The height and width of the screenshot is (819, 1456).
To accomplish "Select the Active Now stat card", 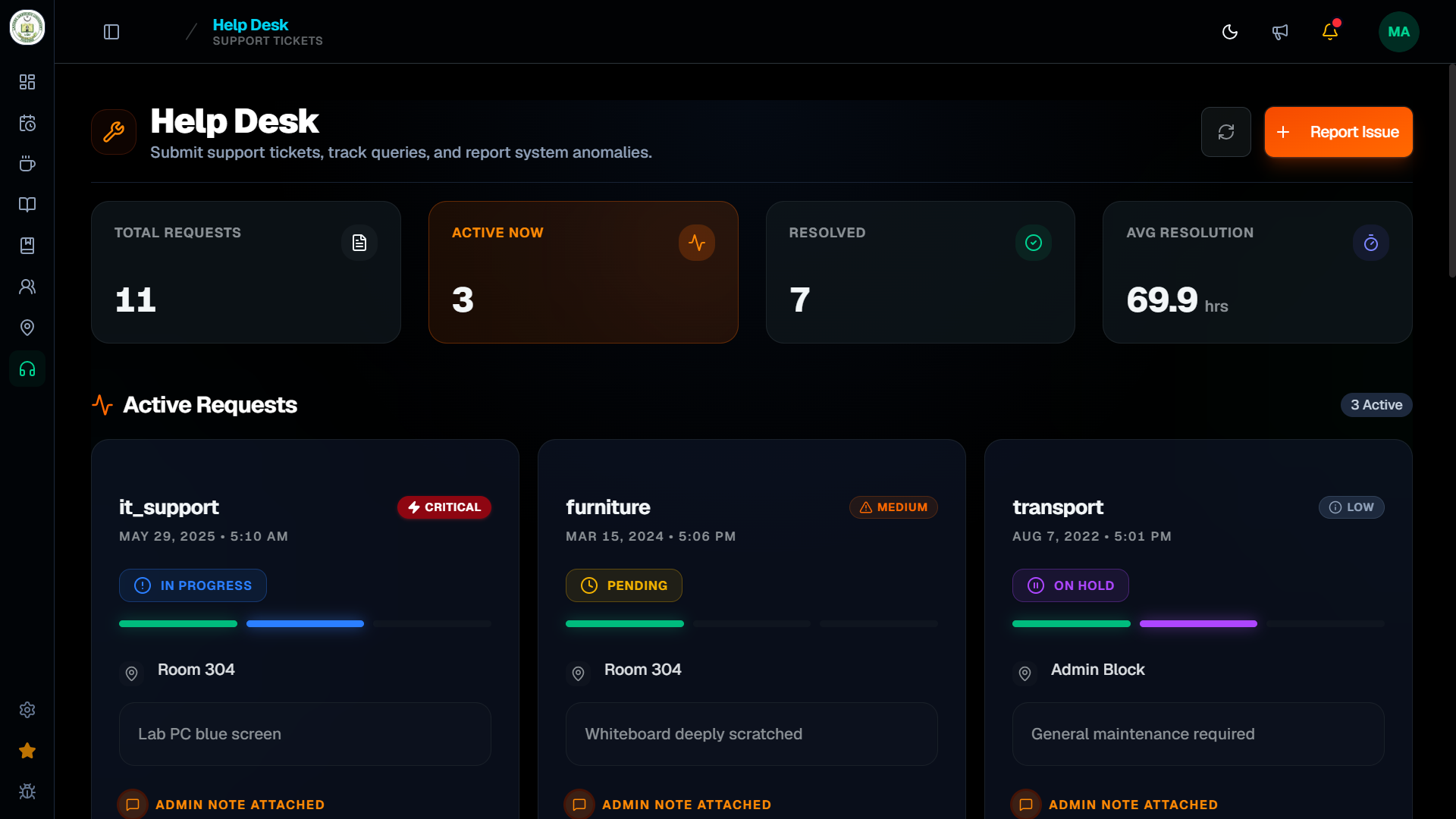I will point(583,272).
